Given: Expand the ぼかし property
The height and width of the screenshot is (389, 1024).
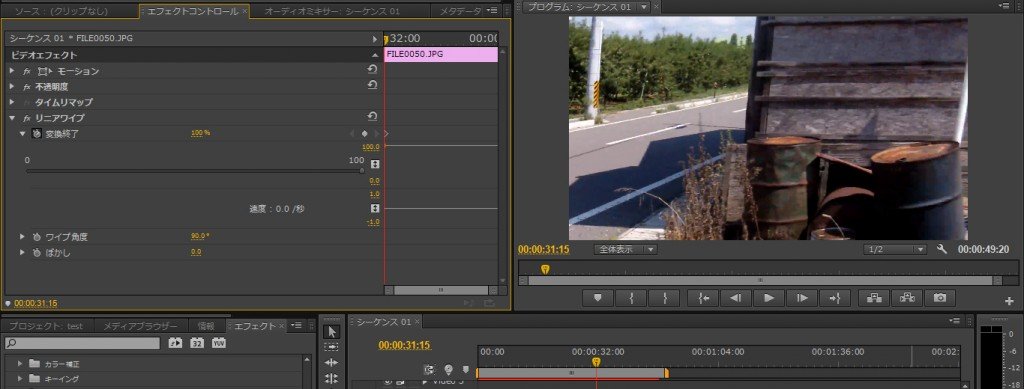Looking at the screenshot, I should (23, 252).
